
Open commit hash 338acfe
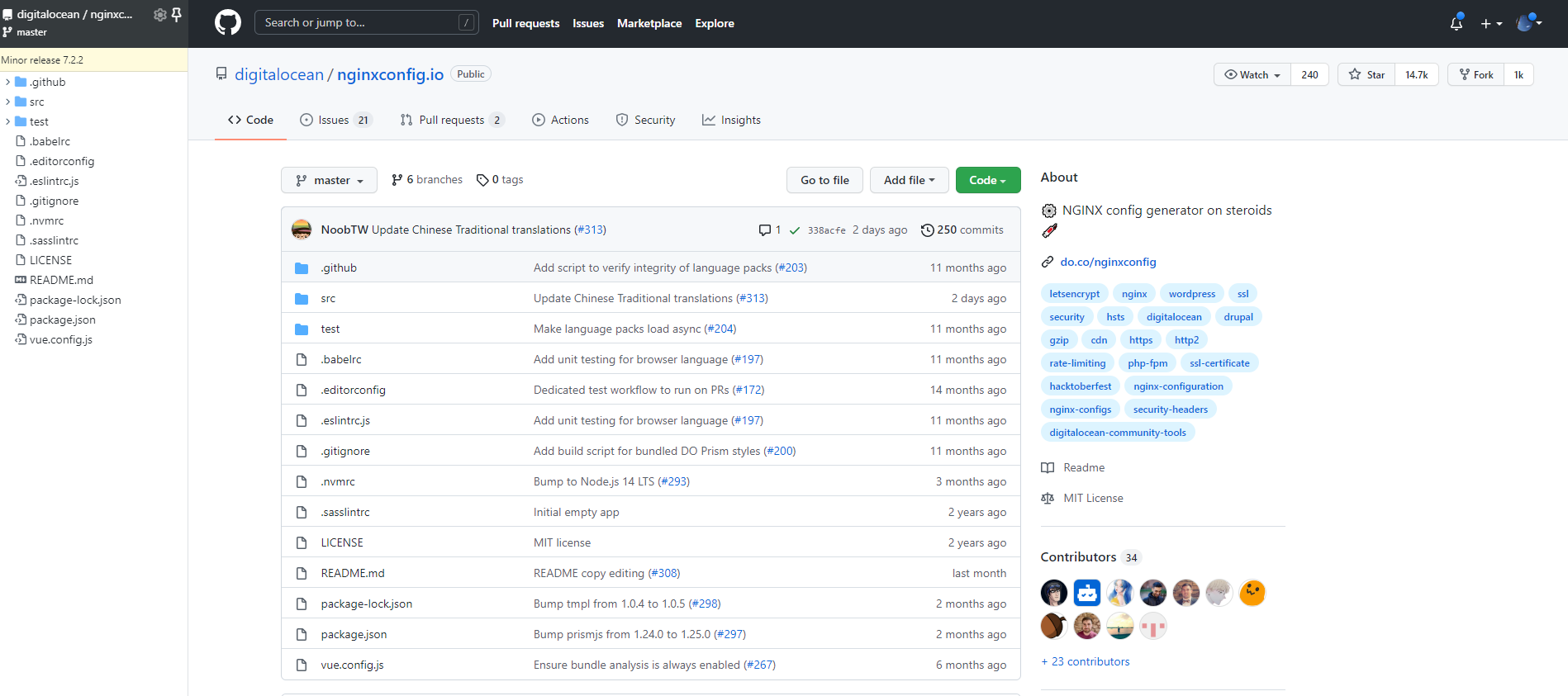pos(826,230)
